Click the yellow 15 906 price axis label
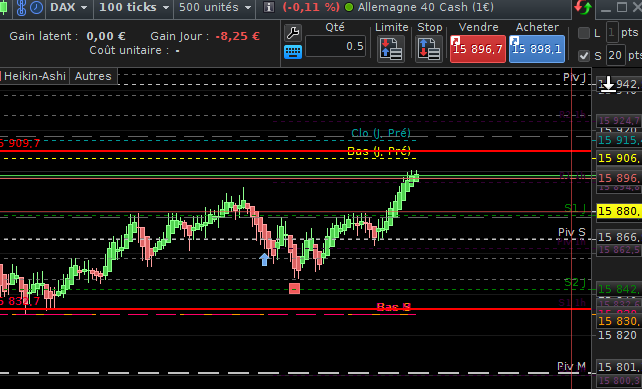 pyautogui.click(x=619, y=158)
